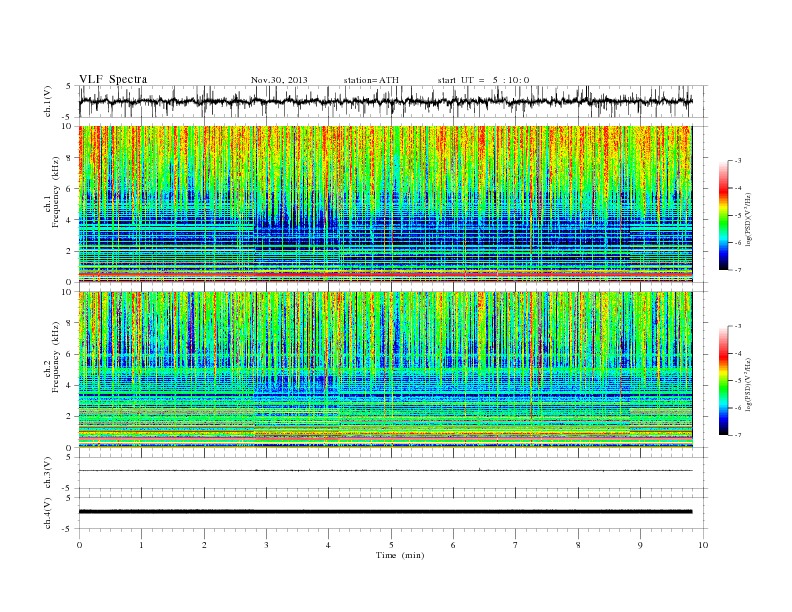This screenshot has width=792, height=612.
Task: Click the ch.1(V) waveform axis label
Action: tap(48, 101)
